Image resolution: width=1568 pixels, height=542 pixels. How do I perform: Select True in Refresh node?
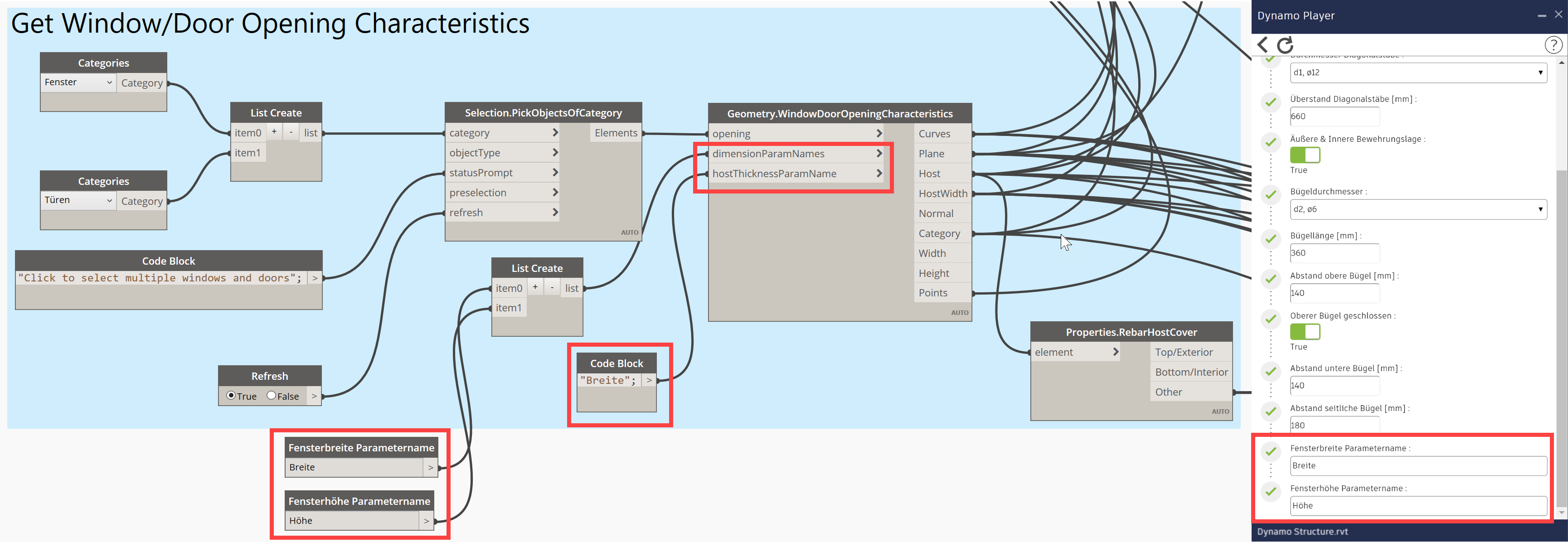click(231, 396)
